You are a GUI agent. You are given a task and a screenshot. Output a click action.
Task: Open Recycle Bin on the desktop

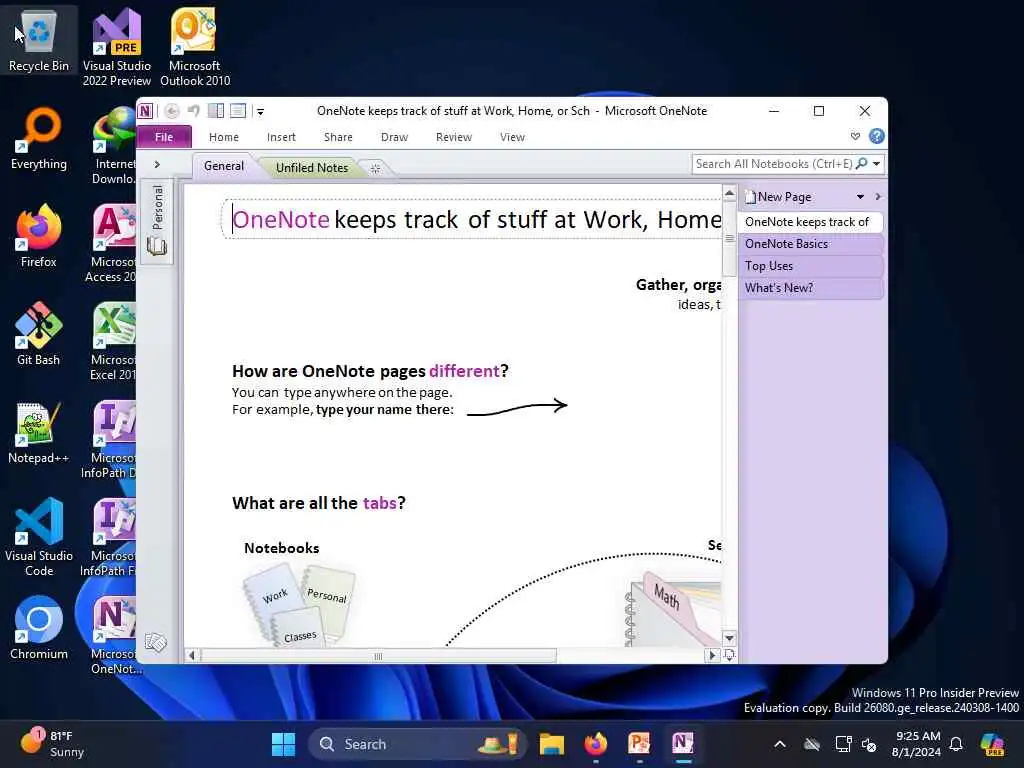click(x=39, y=40)
